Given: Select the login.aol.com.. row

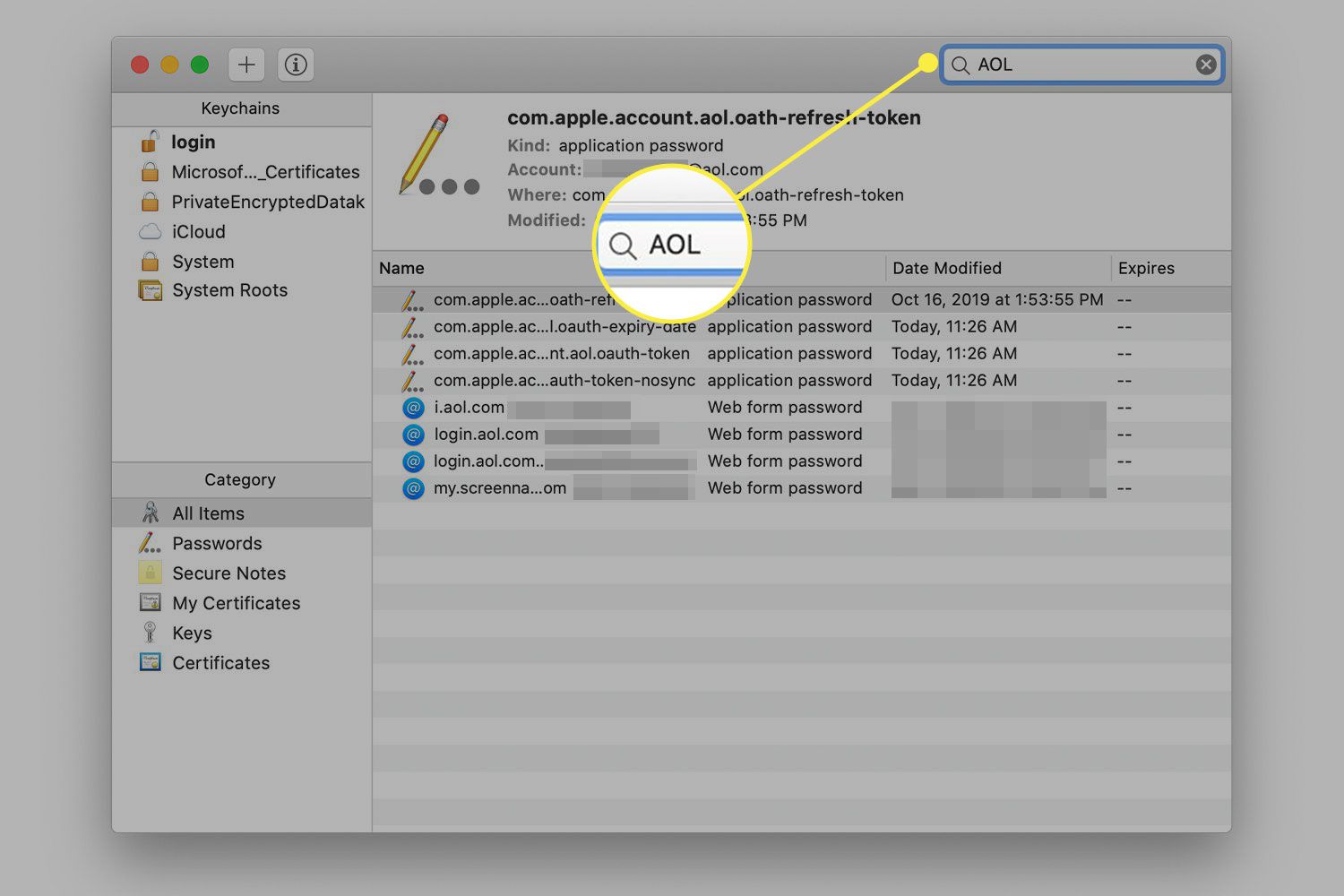Looking at the screenshot, I should point(802,461).
